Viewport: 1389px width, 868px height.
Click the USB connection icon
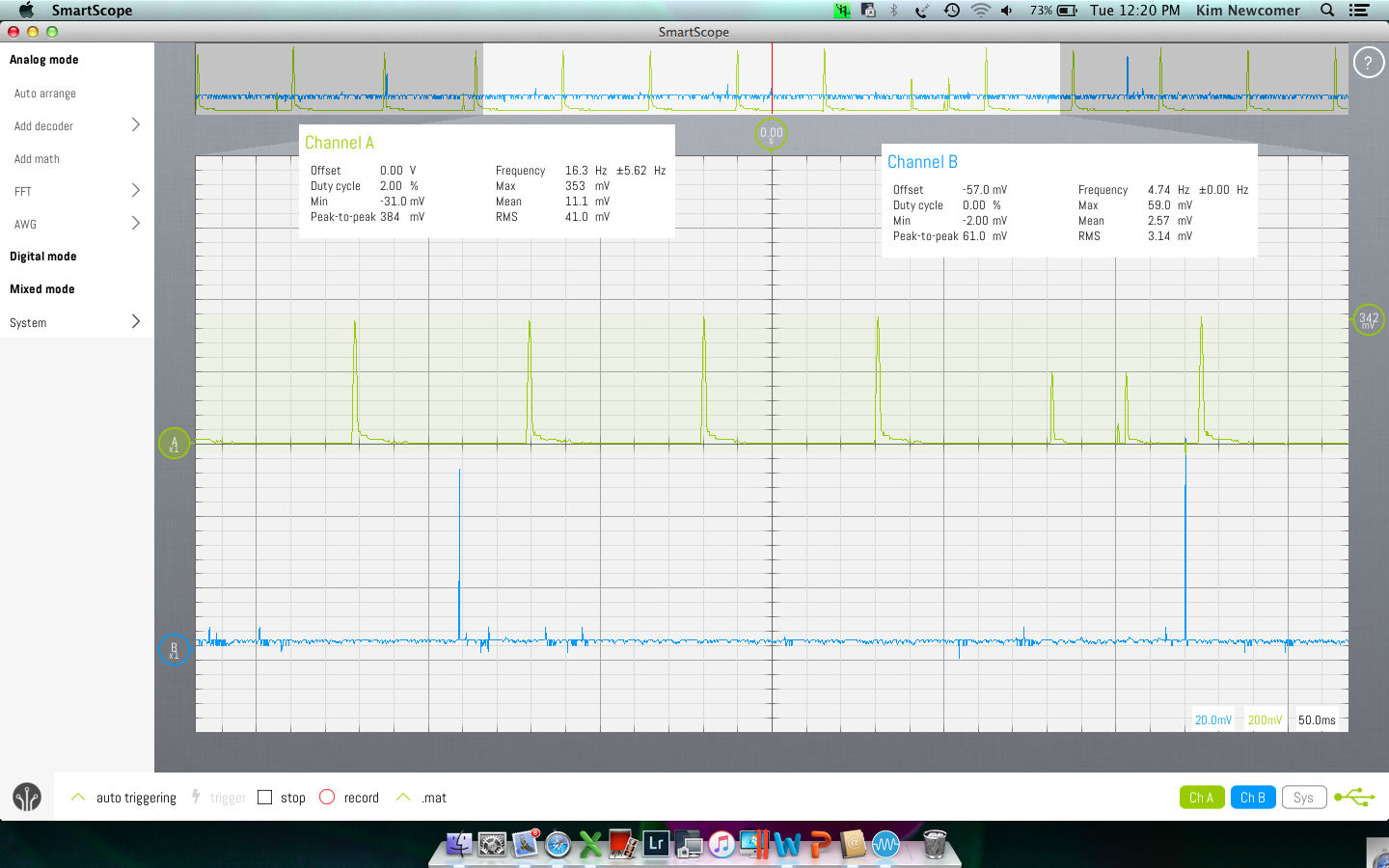[x=1355, y=797]
